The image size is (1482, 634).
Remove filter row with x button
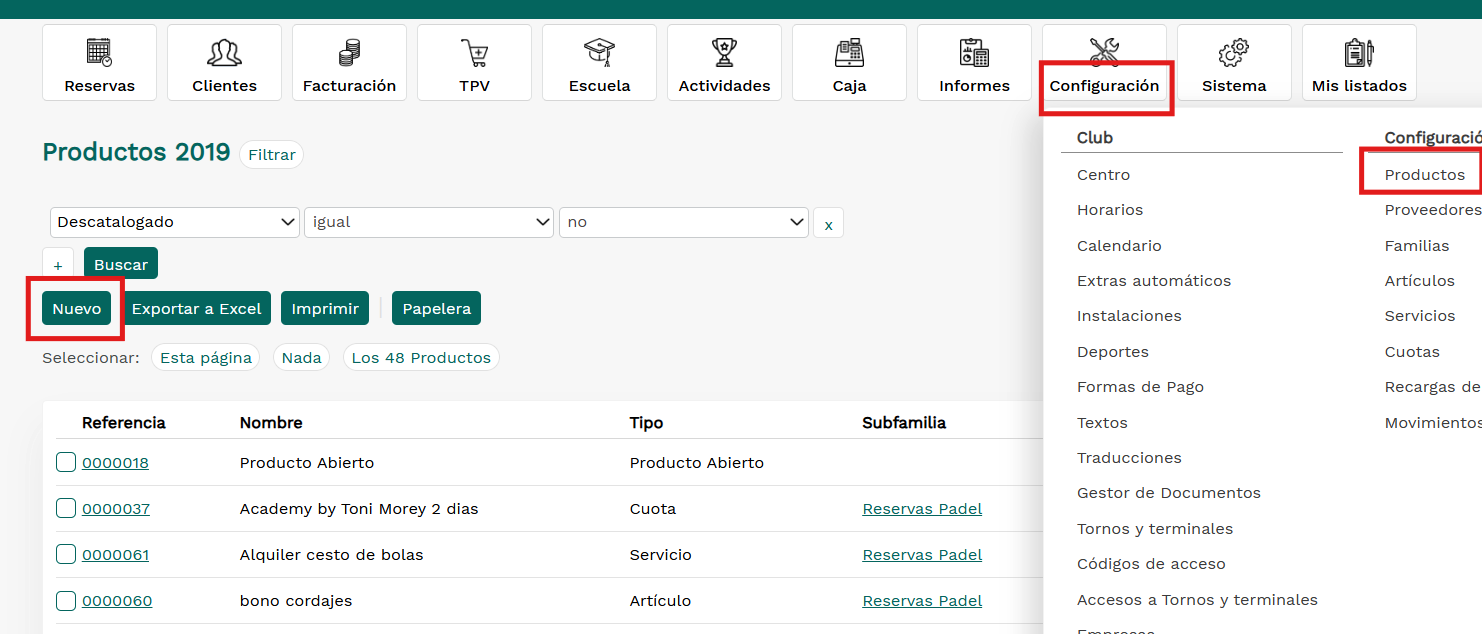pos(828,224)
